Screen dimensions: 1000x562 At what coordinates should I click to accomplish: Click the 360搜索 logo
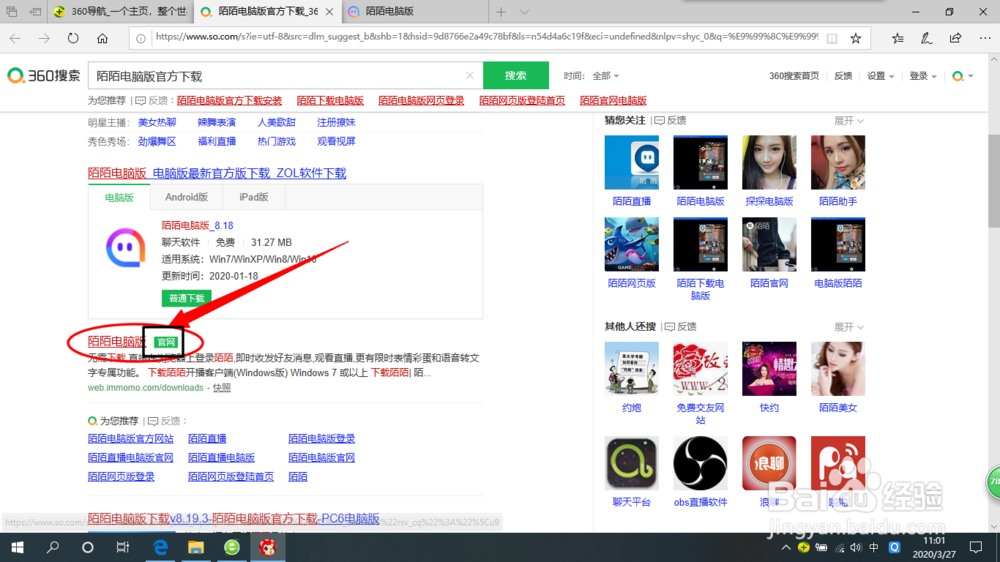click(x=43, y=76)
